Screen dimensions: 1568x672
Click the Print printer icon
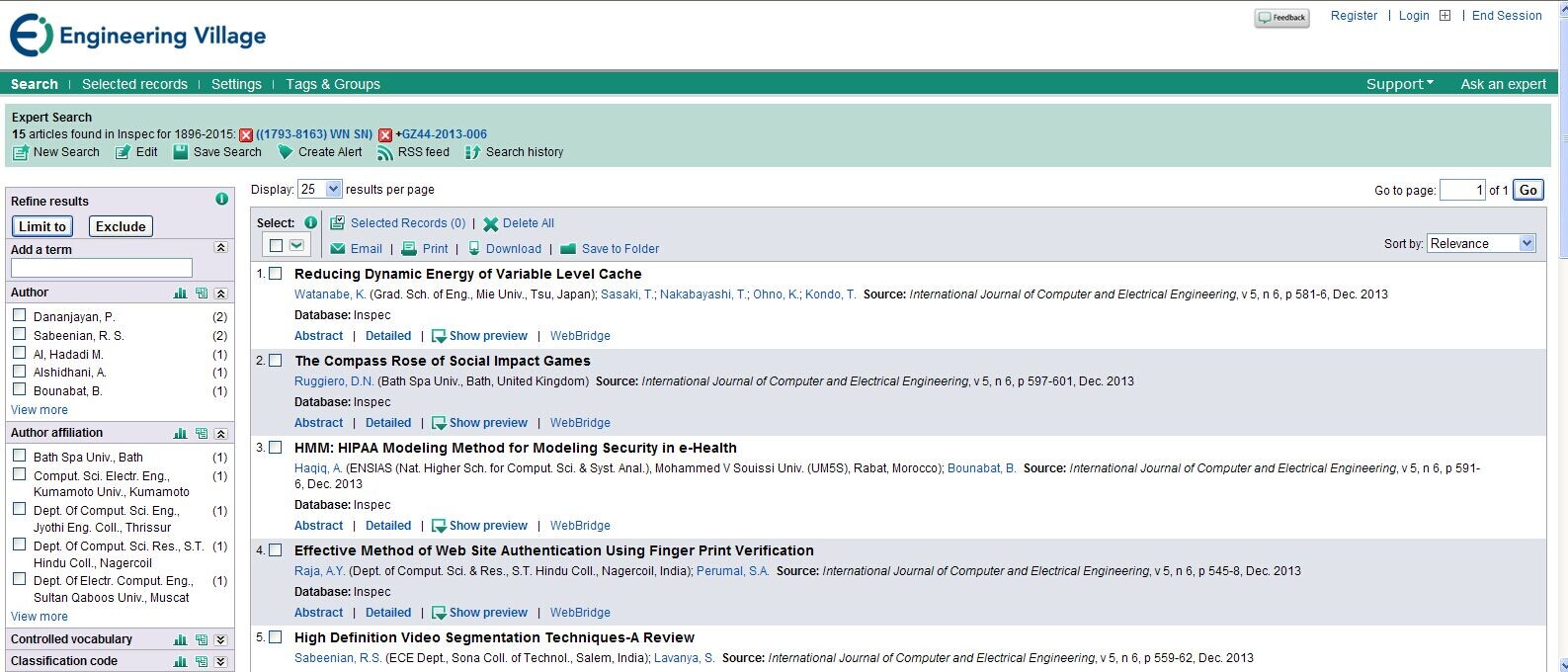[x=409, y=249]
